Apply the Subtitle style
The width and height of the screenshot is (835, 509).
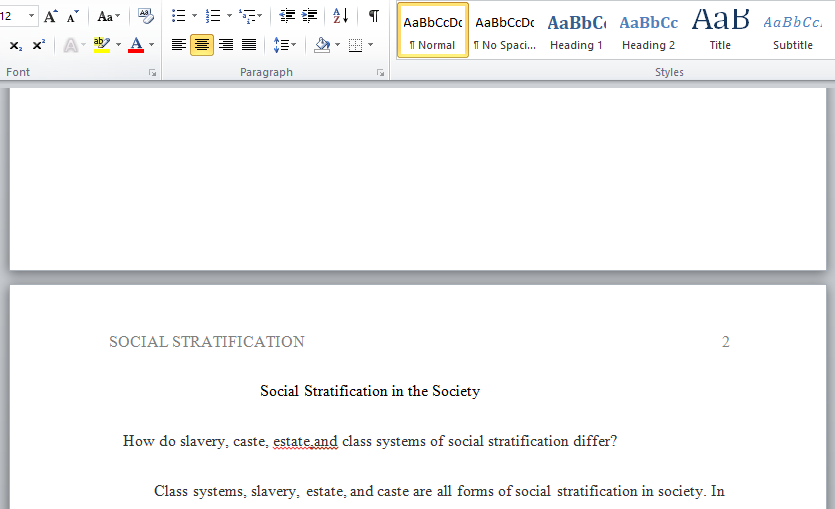point(793,30)
